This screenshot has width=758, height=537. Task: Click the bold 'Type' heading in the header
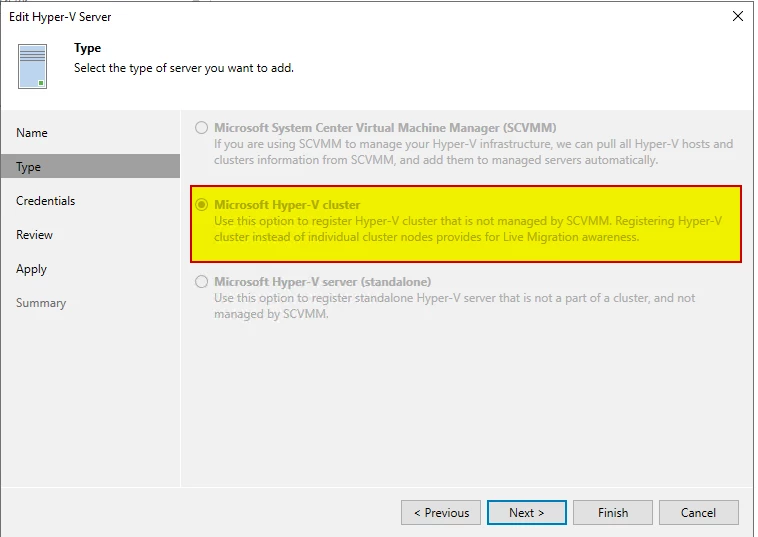(x=87, y=48)
